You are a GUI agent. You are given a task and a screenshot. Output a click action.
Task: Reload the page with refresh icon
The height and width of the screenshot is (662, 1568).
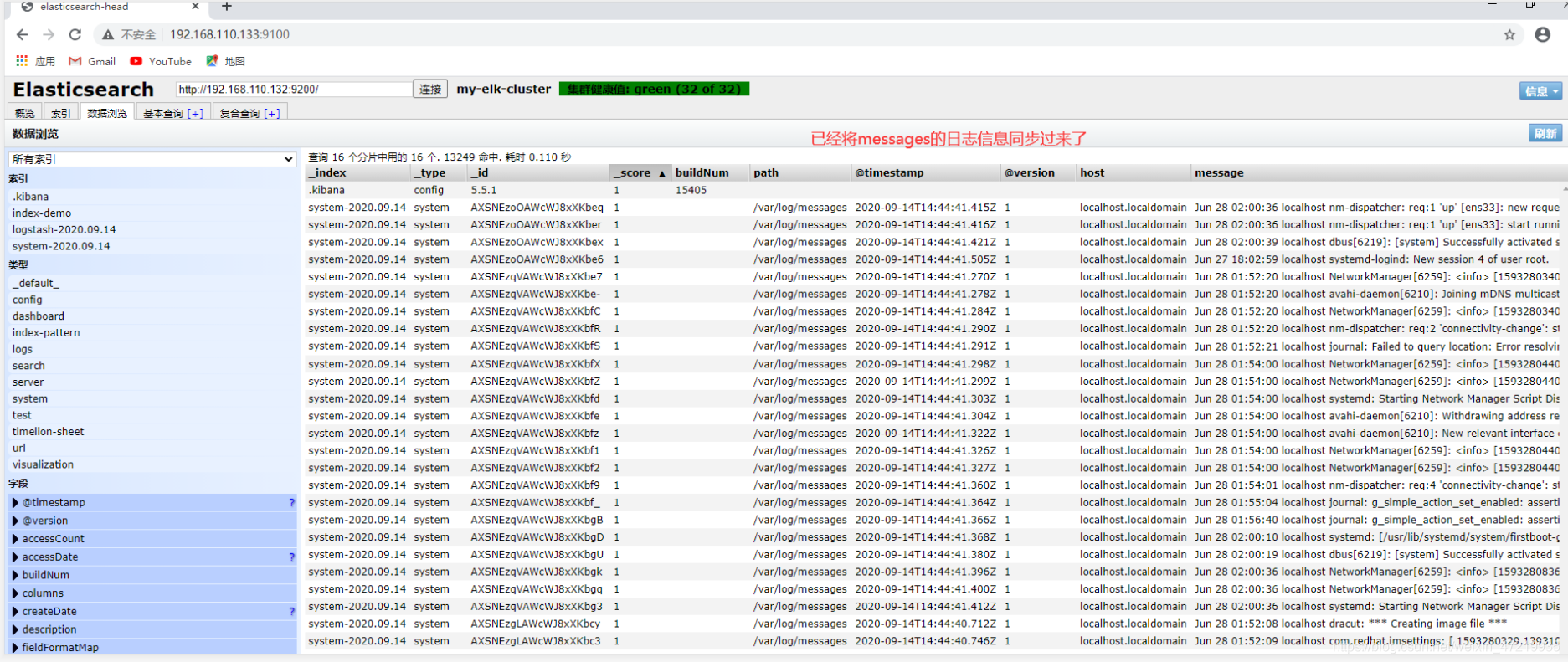pos(75,34)
